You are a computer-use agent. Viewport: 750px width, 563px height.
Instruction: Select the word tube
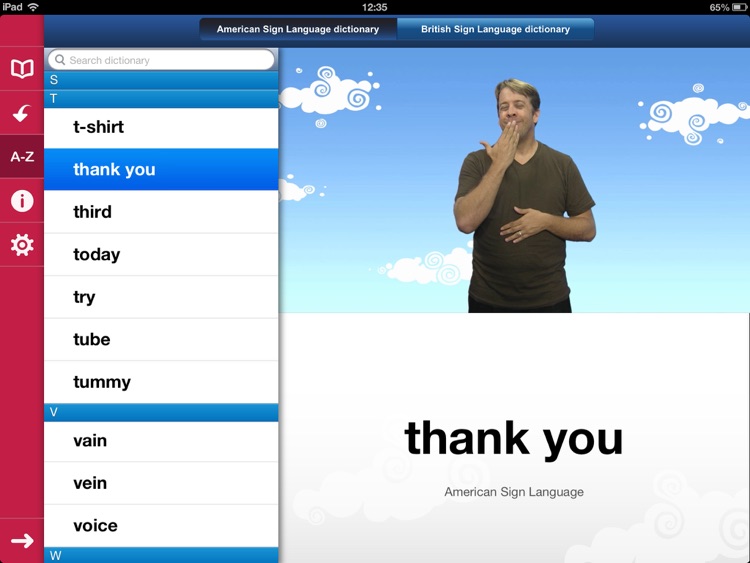point(161,340)
